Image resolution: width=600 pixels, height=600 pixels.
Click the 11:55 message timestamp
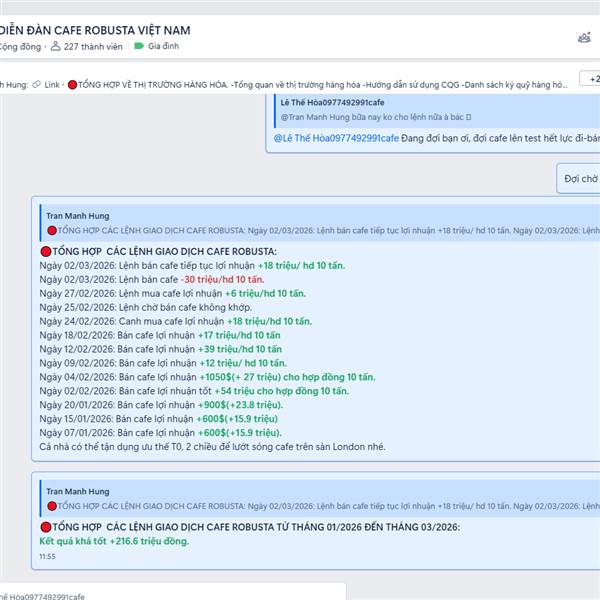(47, 556)
